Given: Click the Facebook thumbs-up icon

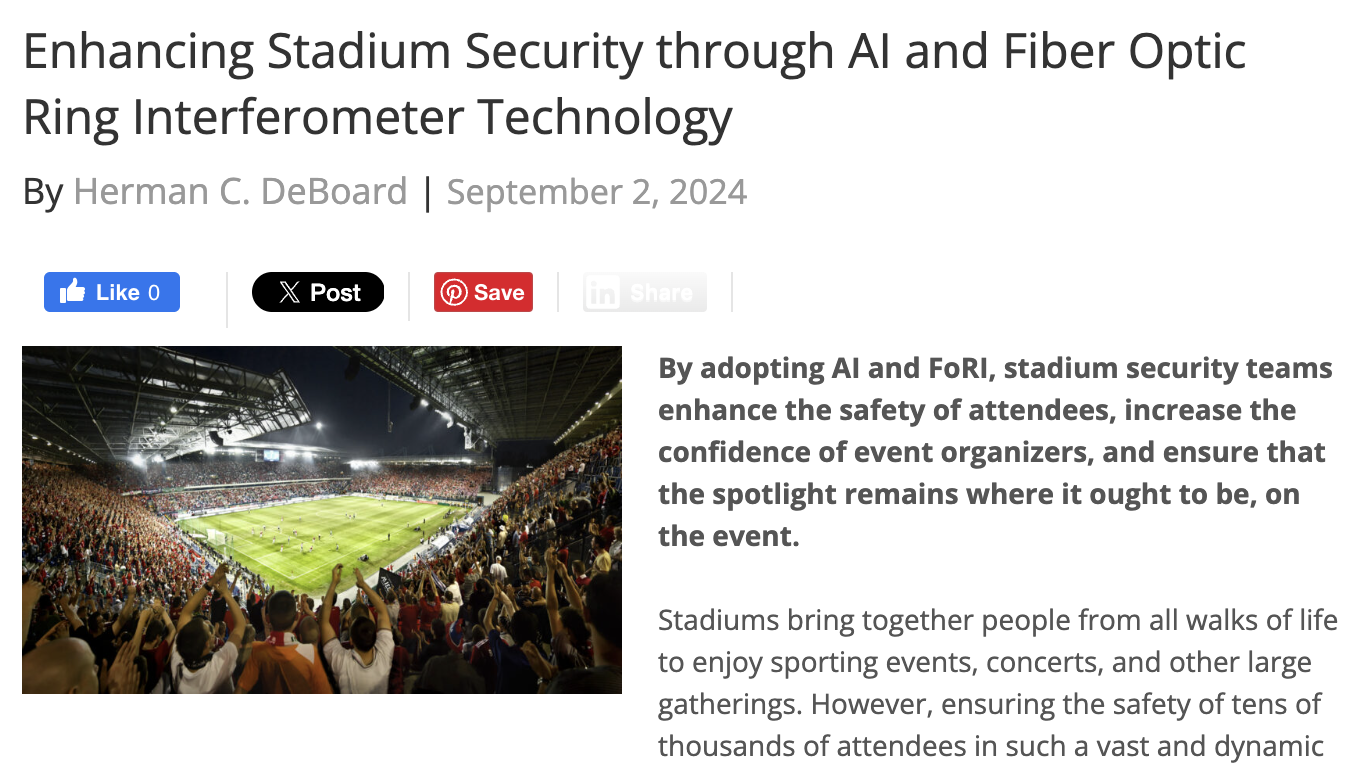Looking at the screenshot, I should [73, 291].
